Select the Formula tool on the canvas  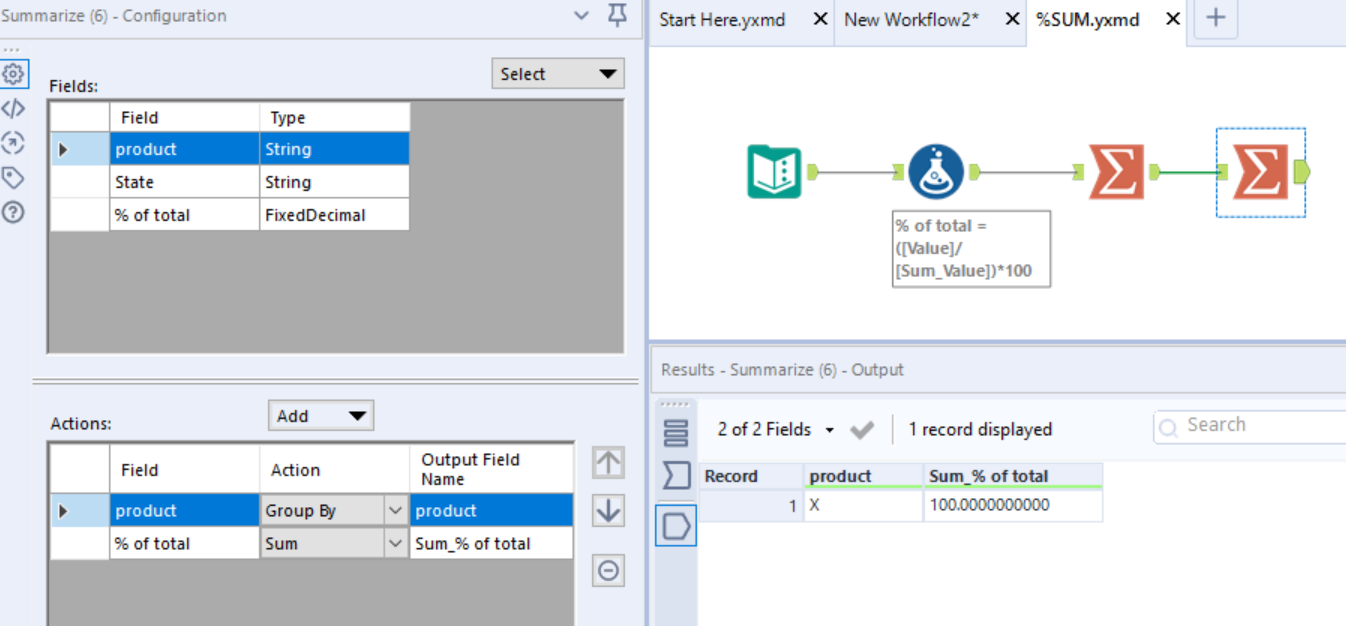[935, 170]
